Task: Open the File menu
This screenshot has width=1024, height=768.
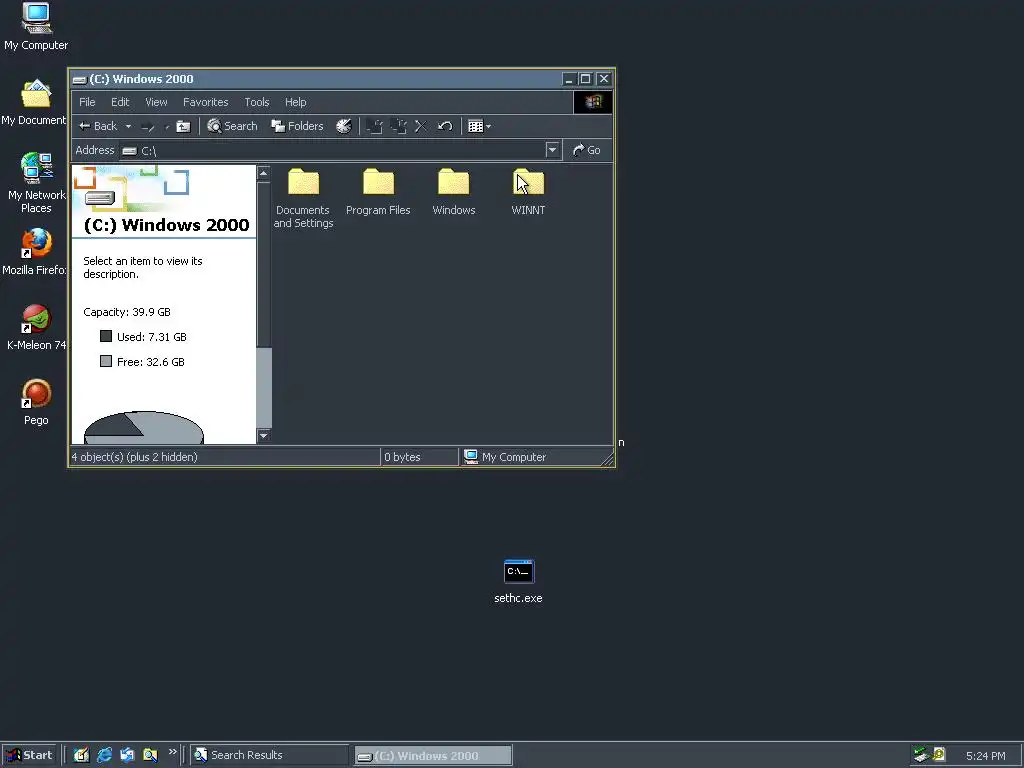Action: pos(87,102)
